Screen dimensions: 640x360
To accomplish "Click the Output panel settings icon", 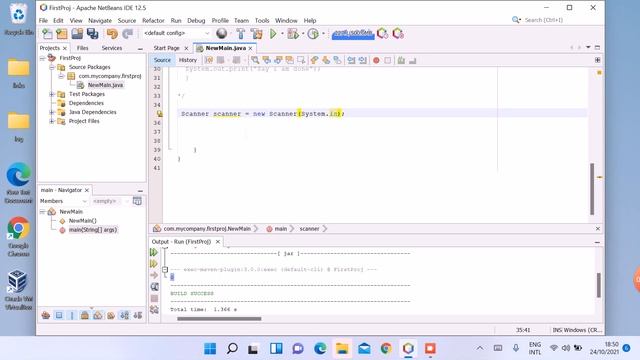I will (x=154, y=310).
